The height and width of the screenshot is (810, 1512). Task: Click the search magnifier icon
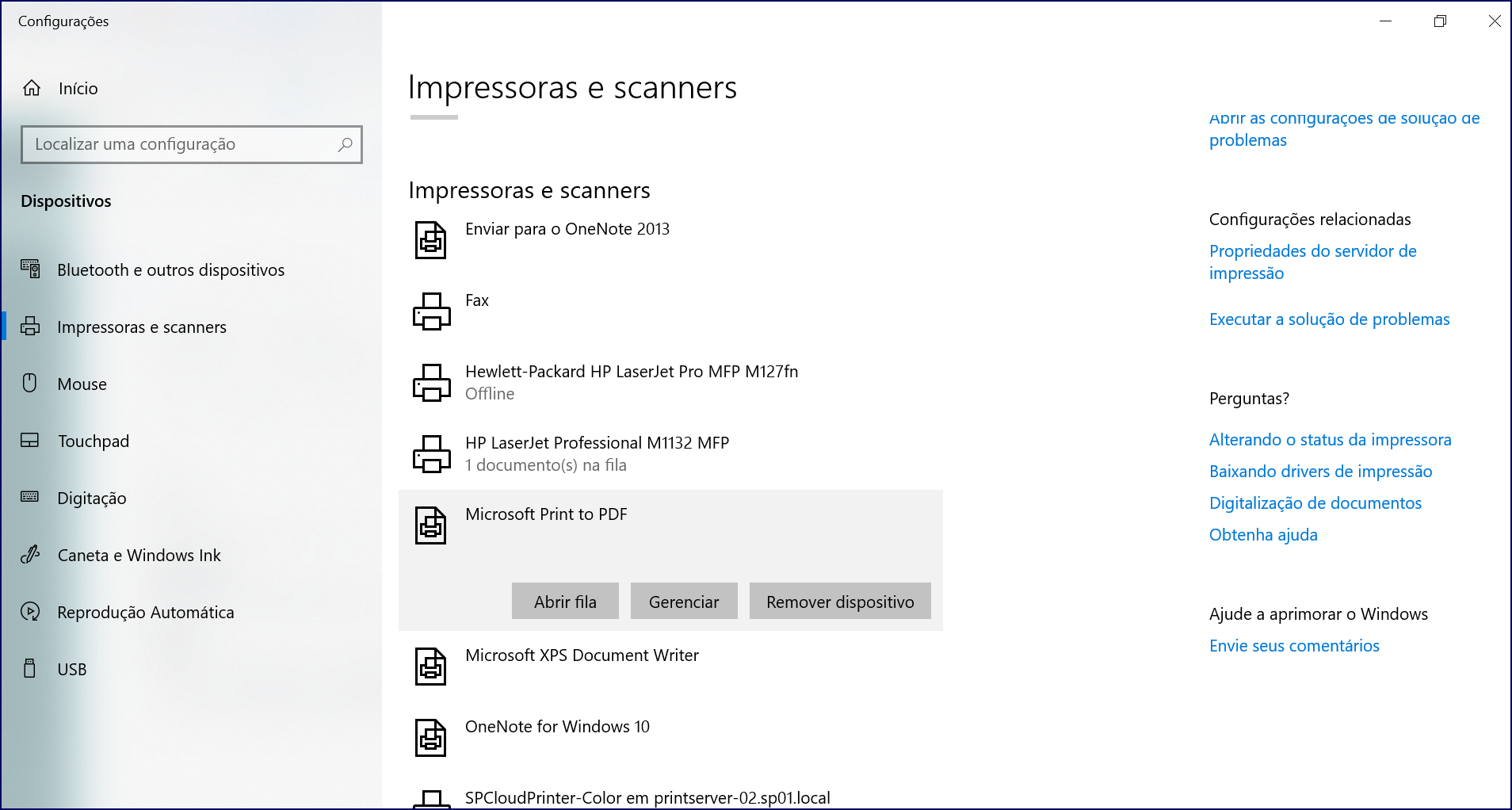[x=345, y=144]
